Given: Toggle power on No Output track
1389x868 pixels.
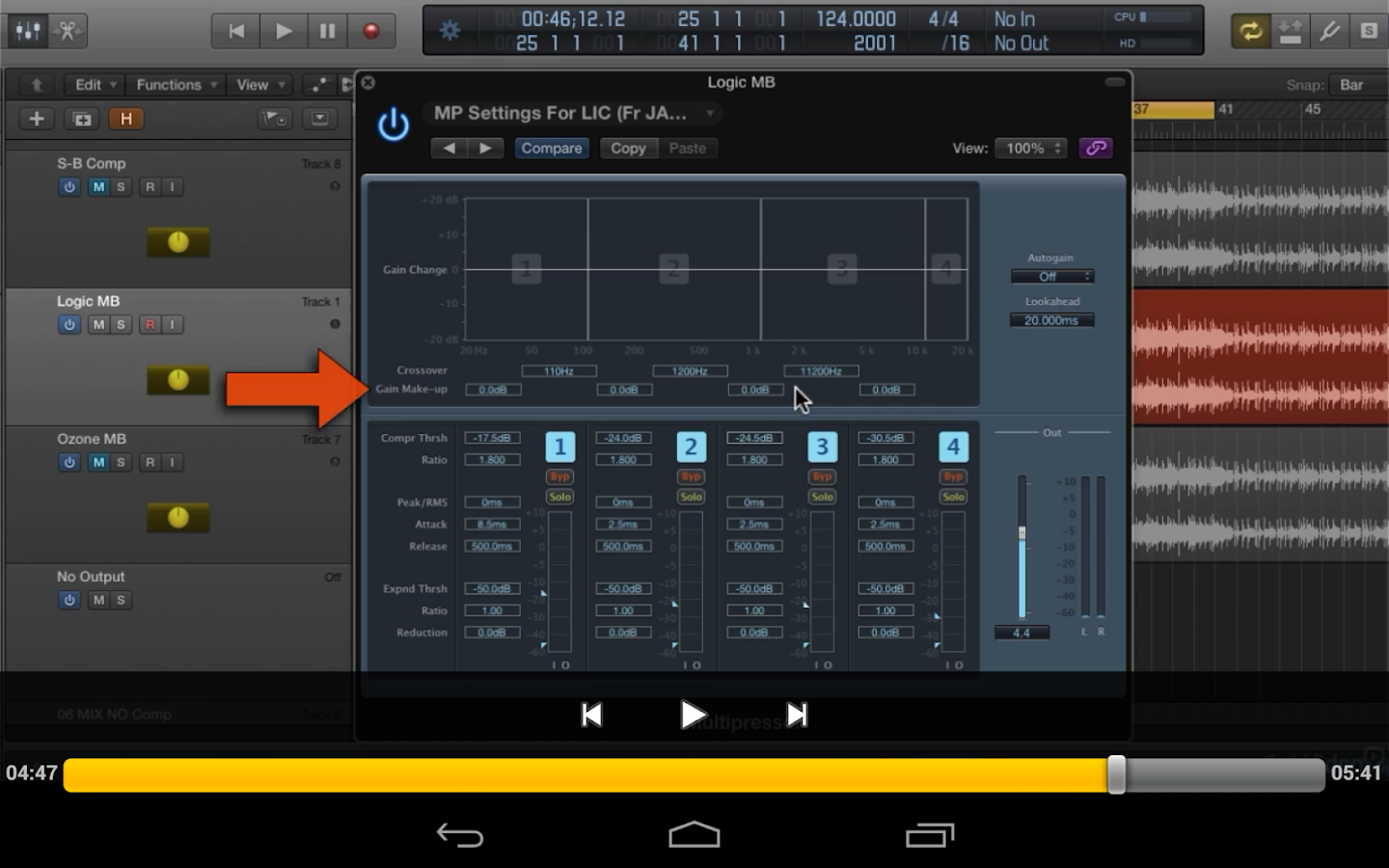Looking at the screenshot, I should [x=69, y=600].
